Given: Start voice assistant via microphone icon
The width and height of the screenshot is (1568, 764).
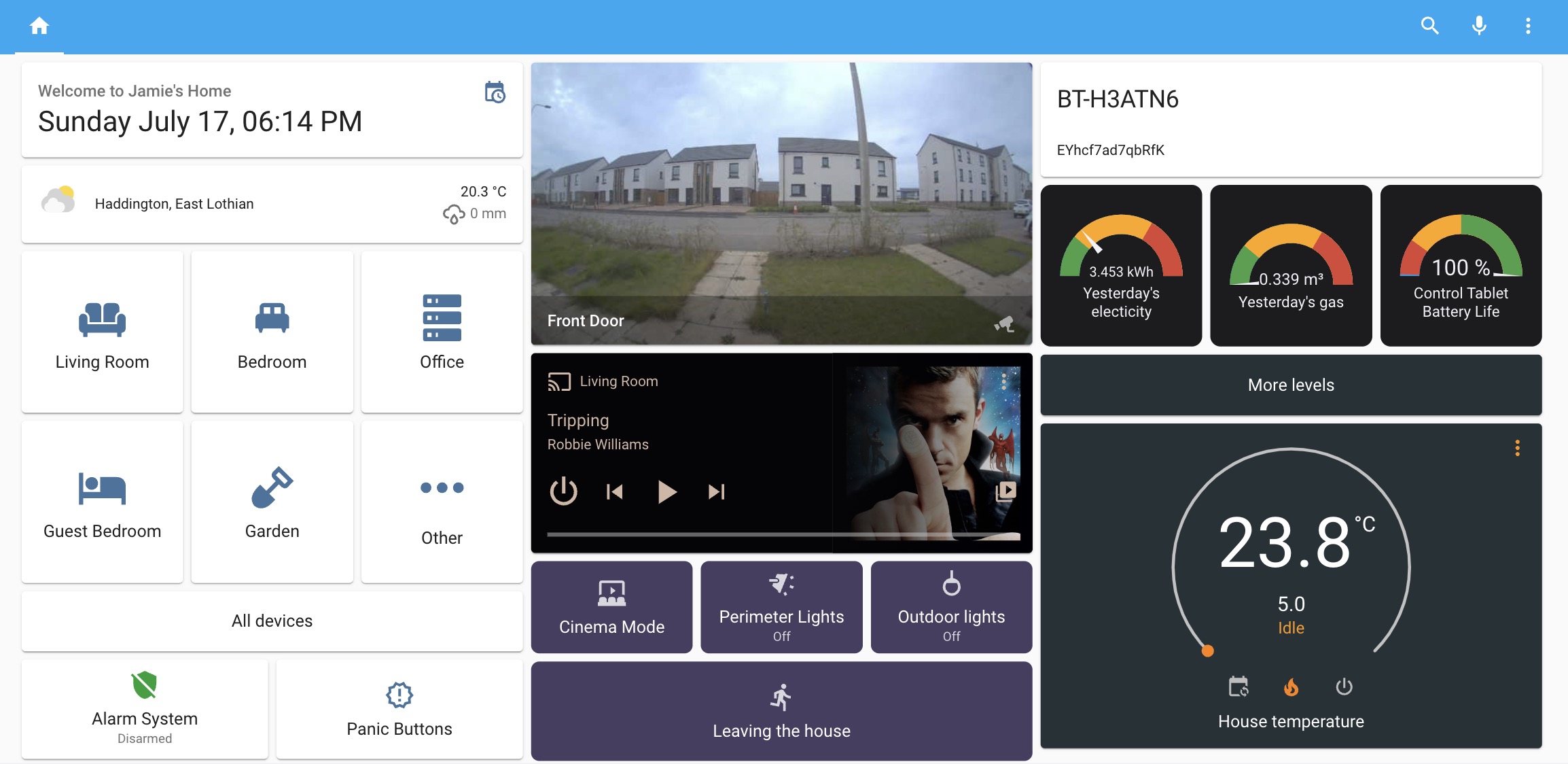Looking at the screenshot, I should (x=1479, y=26).
